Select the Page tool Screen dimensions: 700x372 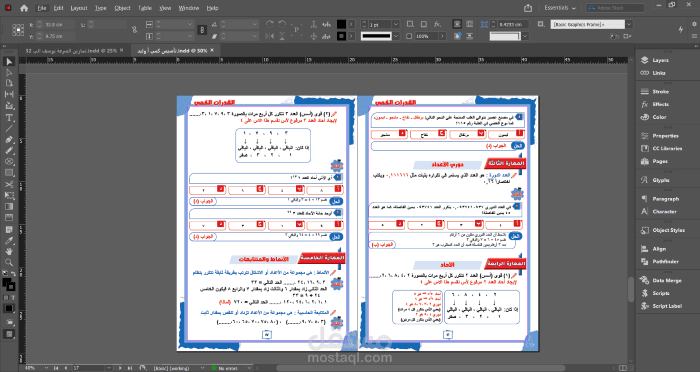tap(9, 83)
